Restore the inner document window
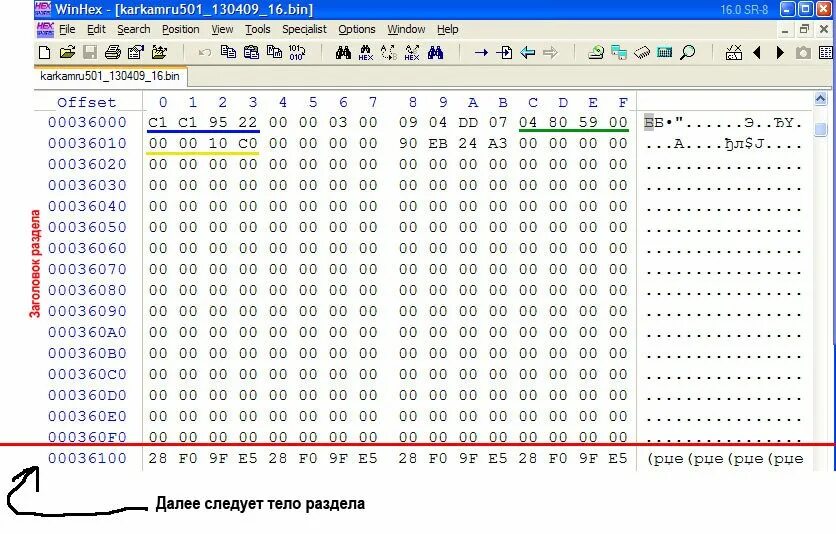Viewport: 836px width, 534px height. (x=804, y=30)
